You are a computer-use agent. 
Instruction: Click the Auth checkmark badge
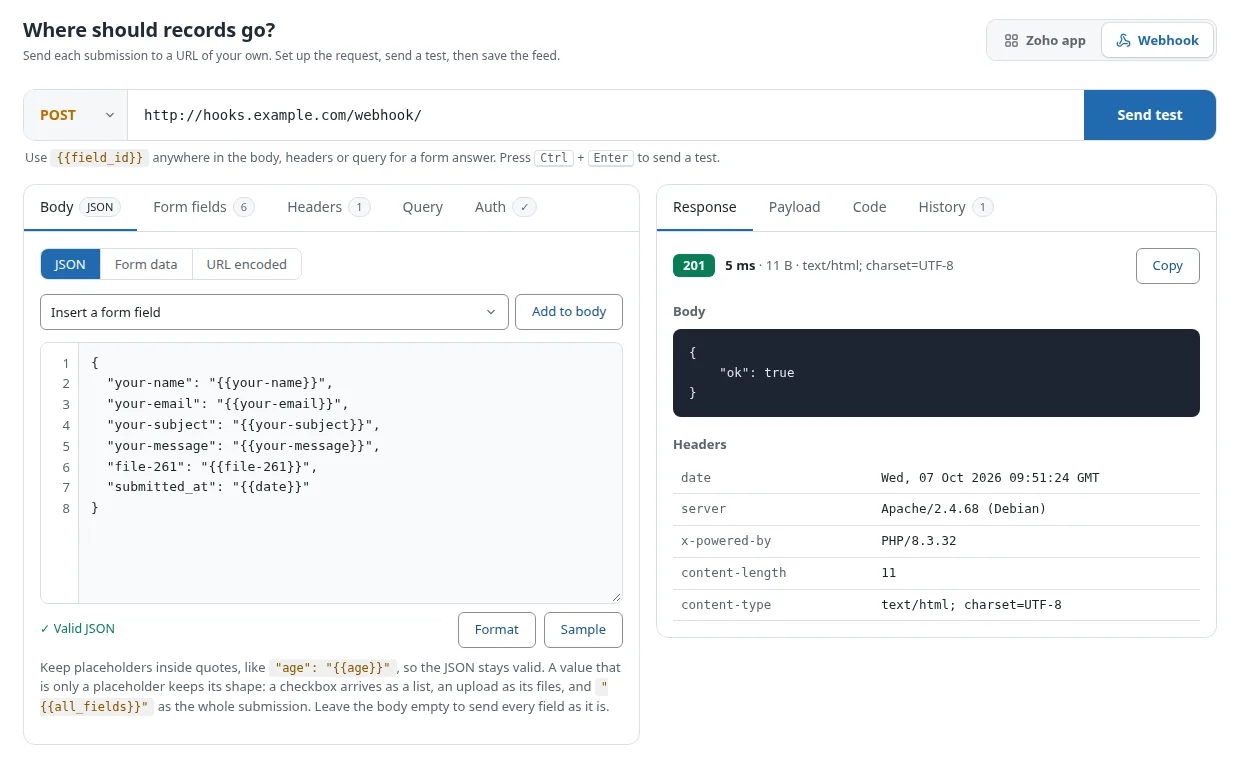525,207
